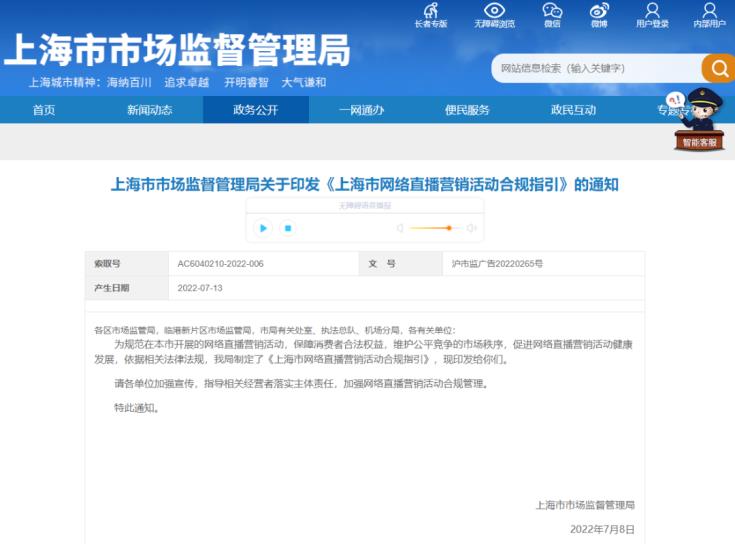
Task: Open the 政民互动 menu item
Action: [573, 110]
